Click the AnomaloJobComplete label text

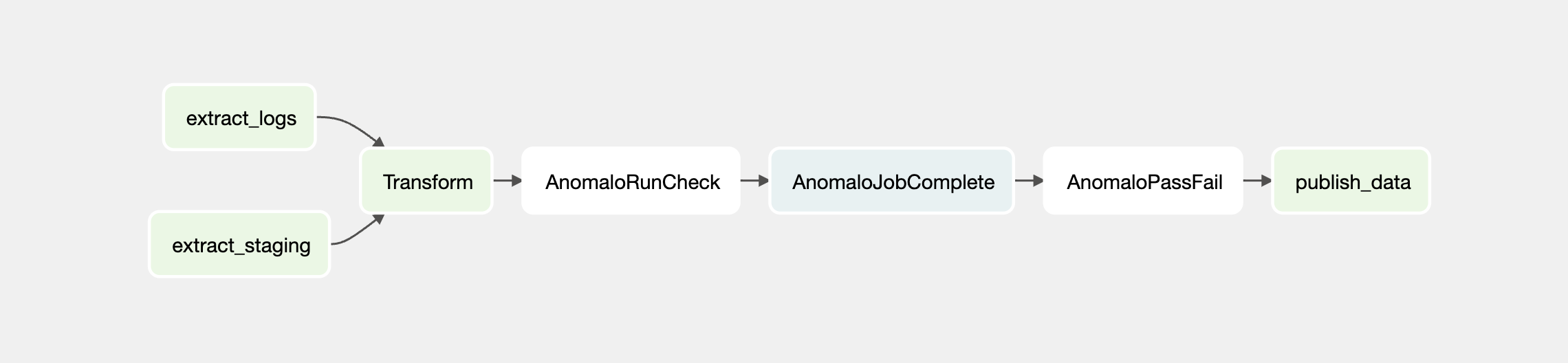(x=893, y=182)
